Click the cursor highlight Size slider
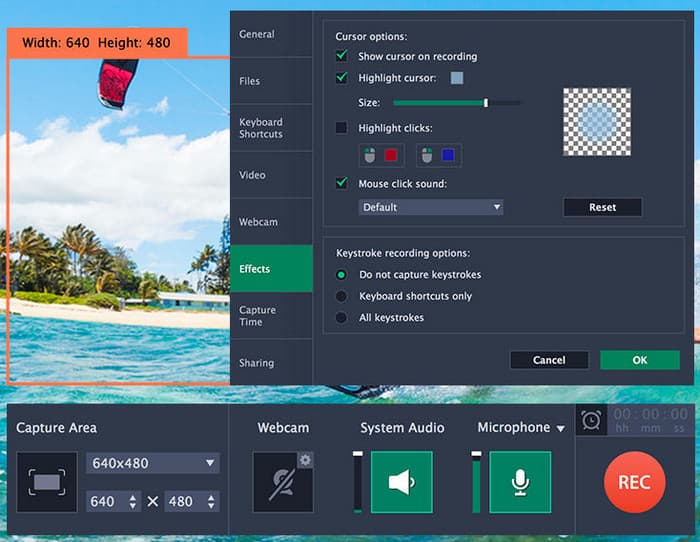This screenshot has height=542, width=700. pyautogui.click(x=456, y=103)
